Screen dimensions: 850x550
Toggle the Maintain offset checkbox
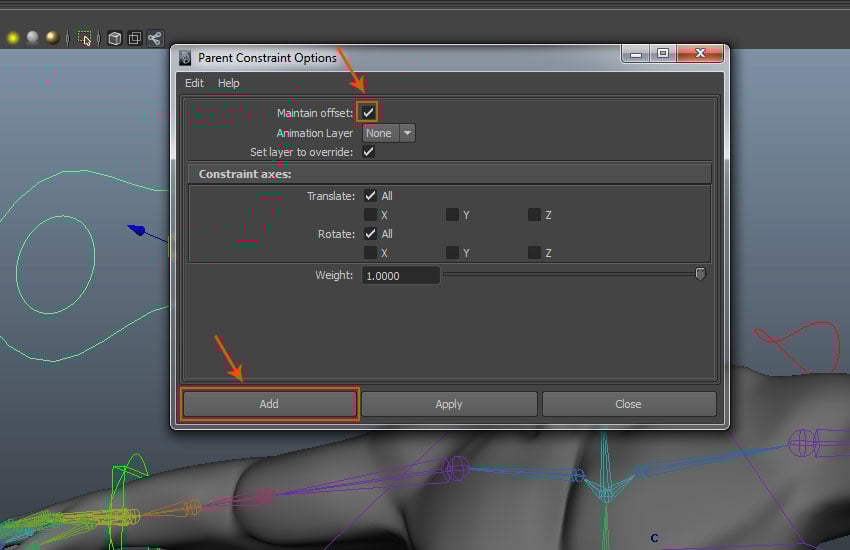point(368,112)
